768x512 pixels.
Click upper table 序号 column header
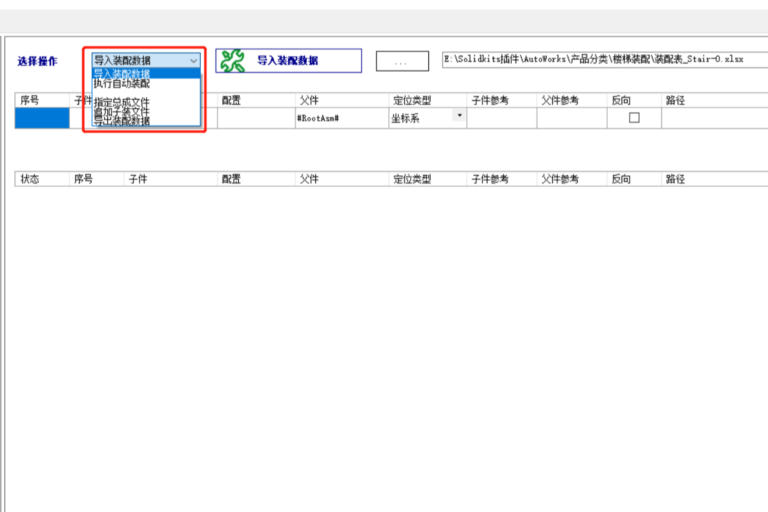42,100
